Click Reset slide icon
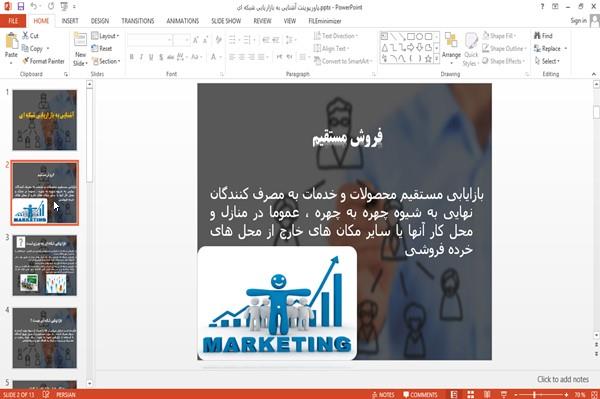Viewport: 600px width, 399px height. coord(95,48)
